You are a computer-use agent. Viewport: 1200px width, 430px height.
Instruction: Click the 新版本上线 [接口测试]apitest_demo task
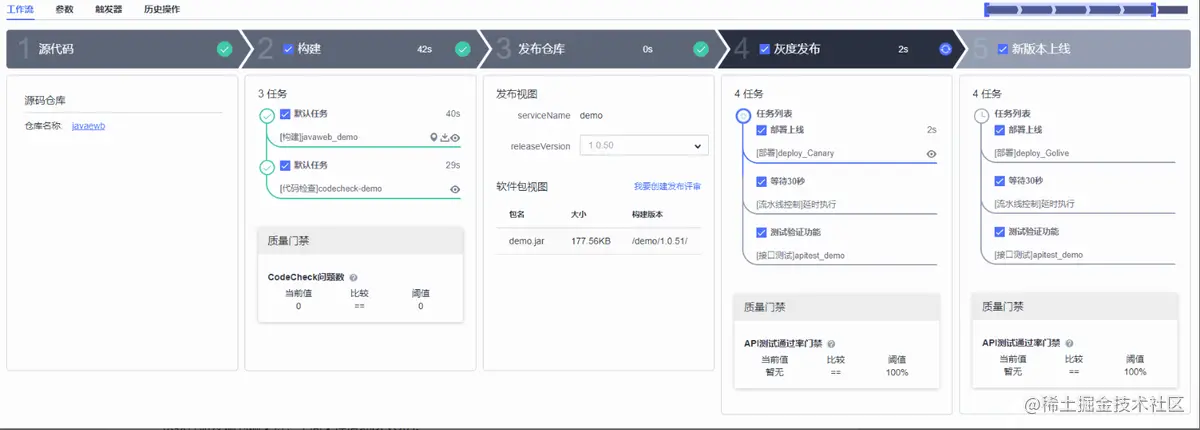(1038, 255)
